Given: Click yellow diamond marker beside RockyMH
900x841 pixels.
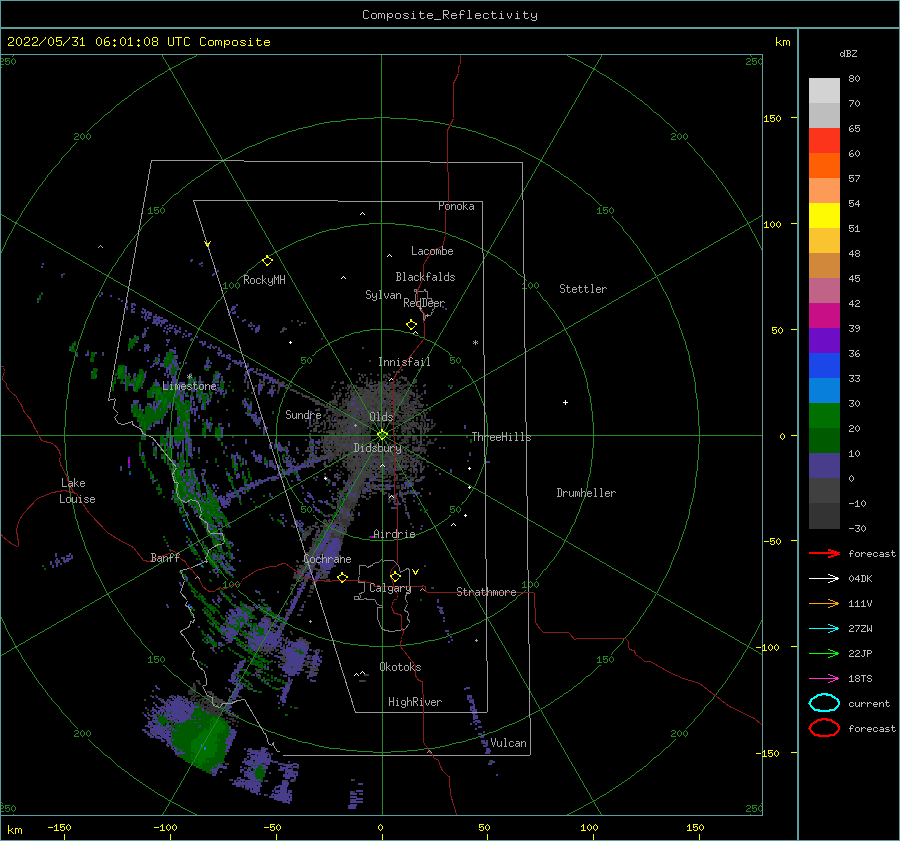Looking at the screenshot, I should coord(267,261).
